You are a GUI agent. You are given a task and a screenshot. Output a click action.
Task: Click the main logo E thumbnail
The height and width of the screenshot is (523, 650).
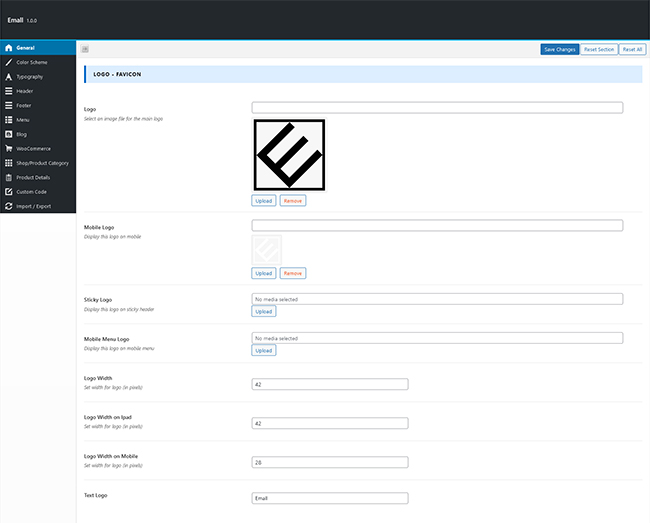[289, 155]
